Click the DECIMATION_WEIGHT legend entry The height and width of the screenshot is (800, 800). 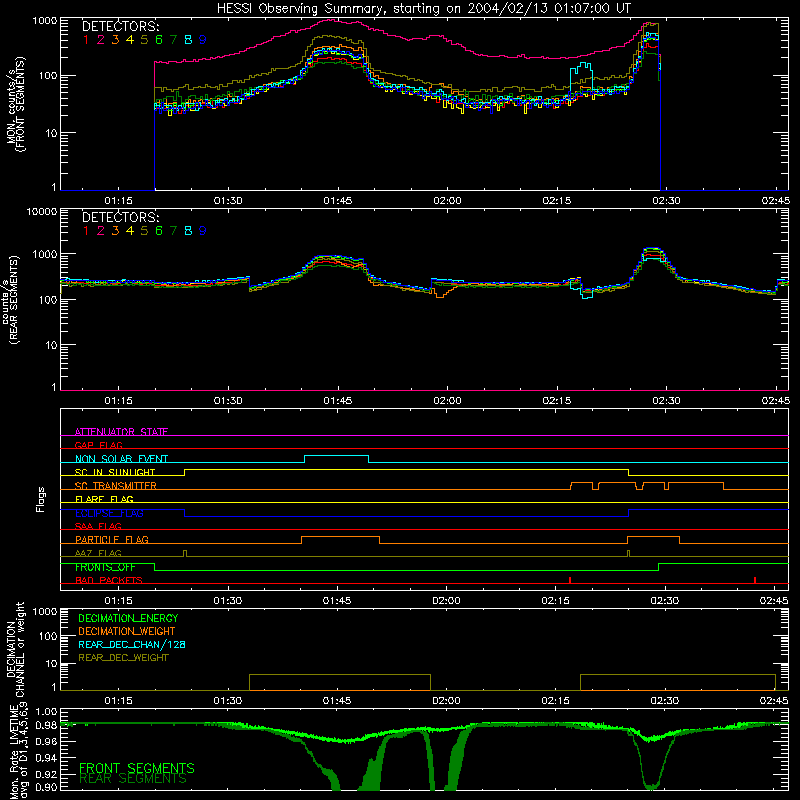tap(127, 631)
